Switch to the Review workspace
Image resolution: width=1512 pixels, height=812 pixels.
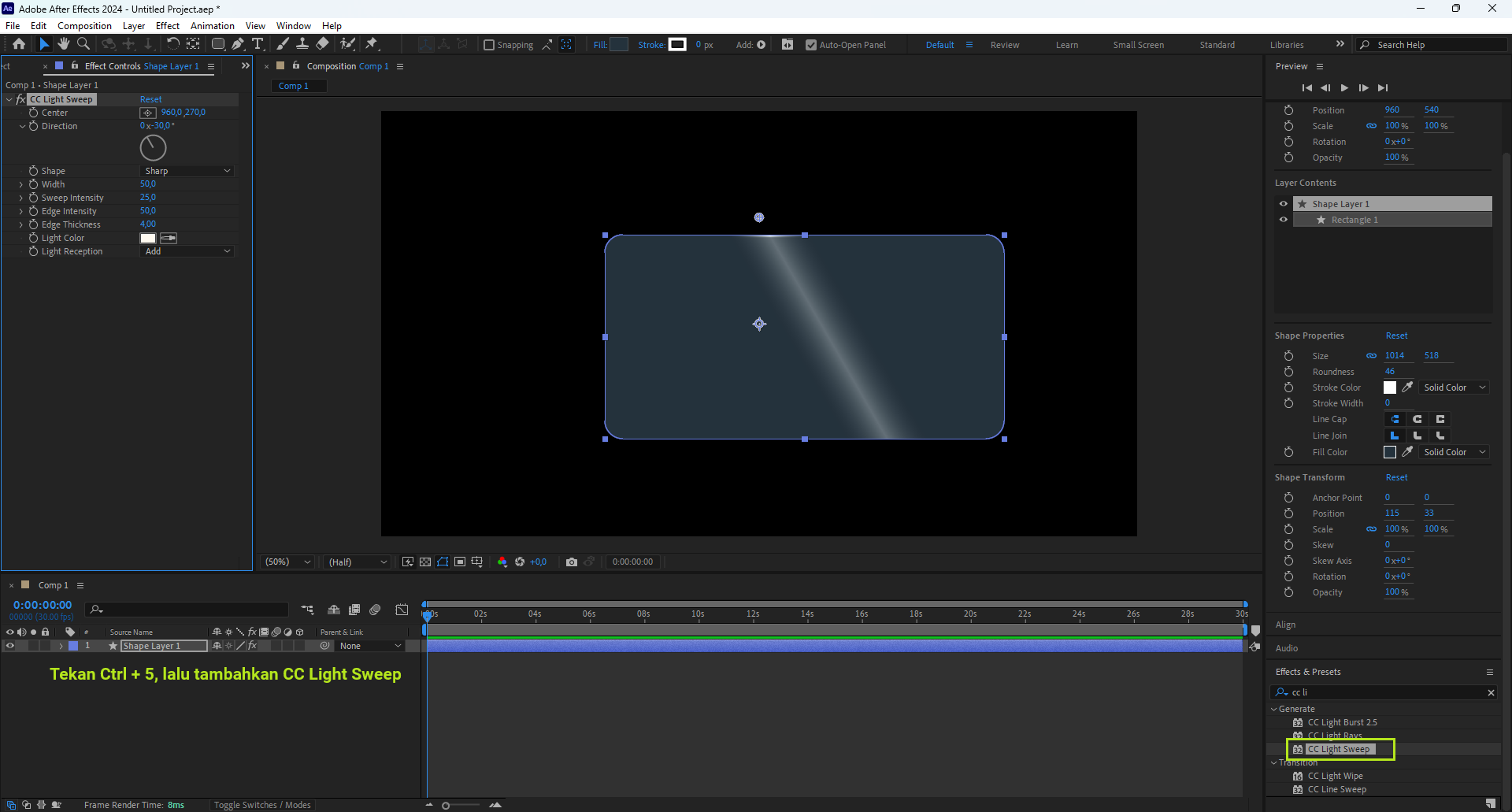pos(1004,45)
